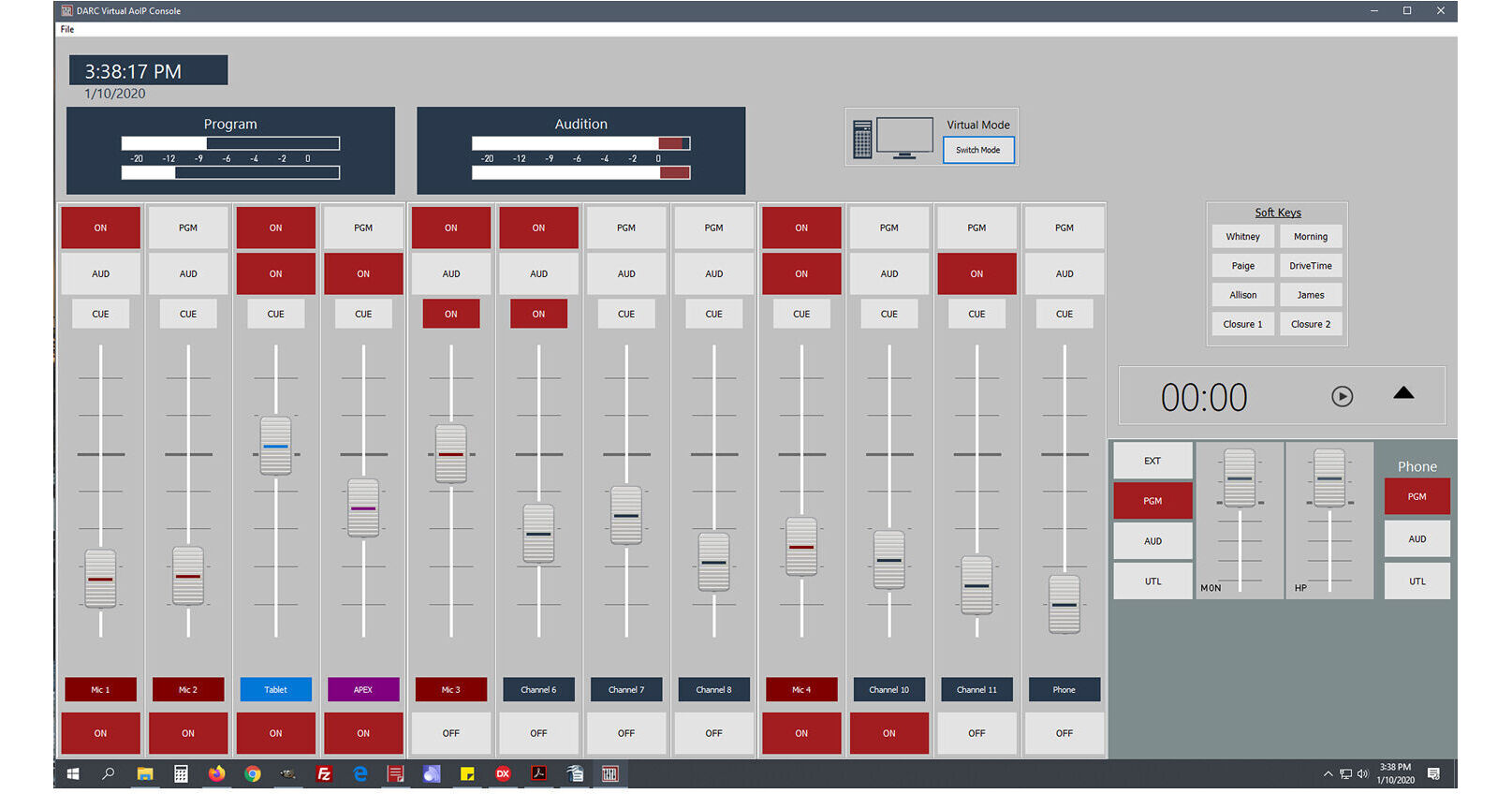Screen dimensions: 1512x794
Task: Open the File menu
Action: click(67, 29)
